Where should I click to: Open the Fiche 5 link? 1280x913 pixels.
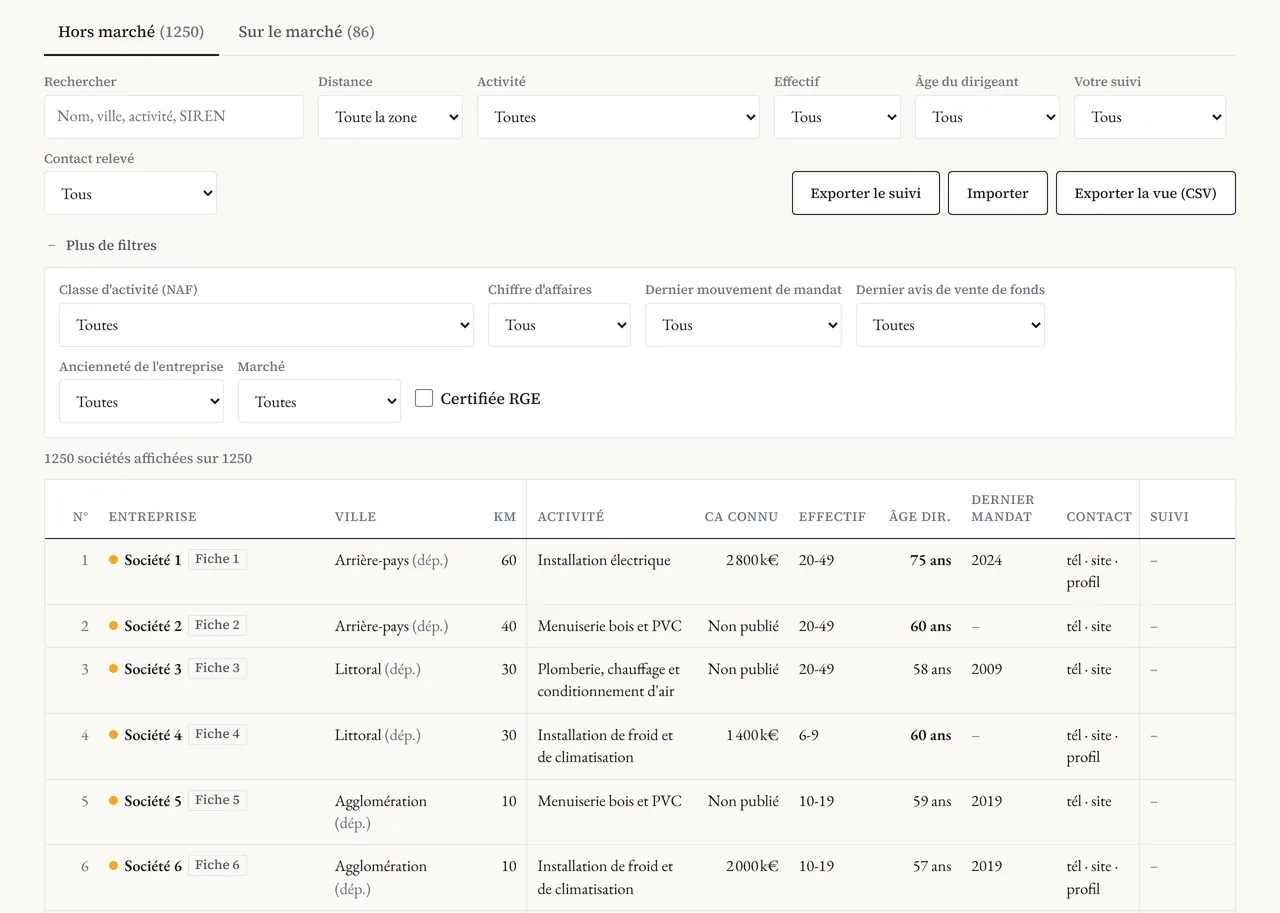(217, 800)
